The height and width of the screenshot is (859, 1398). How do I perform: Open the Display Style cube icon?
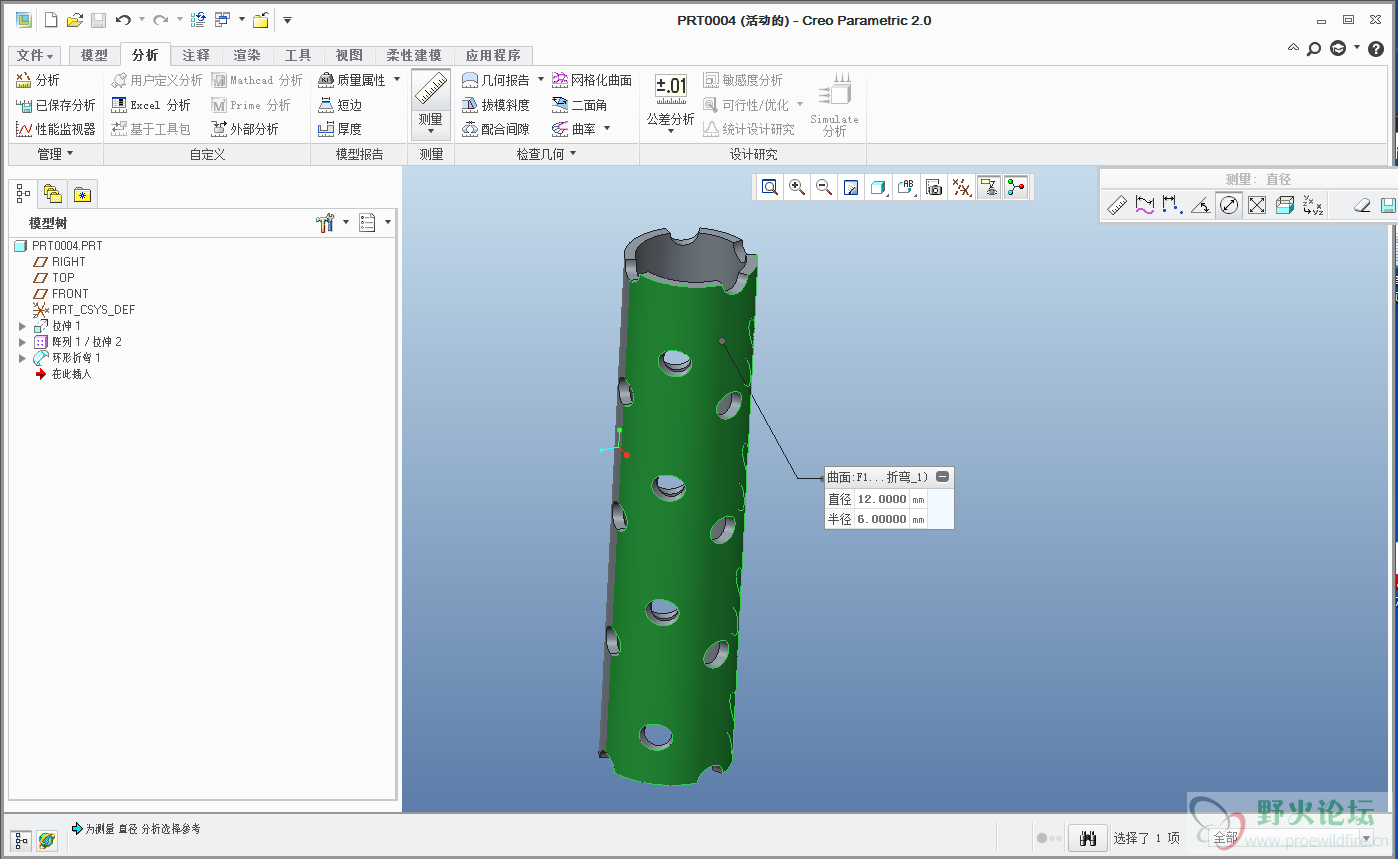pyautogui.click(x=878, y=187)
